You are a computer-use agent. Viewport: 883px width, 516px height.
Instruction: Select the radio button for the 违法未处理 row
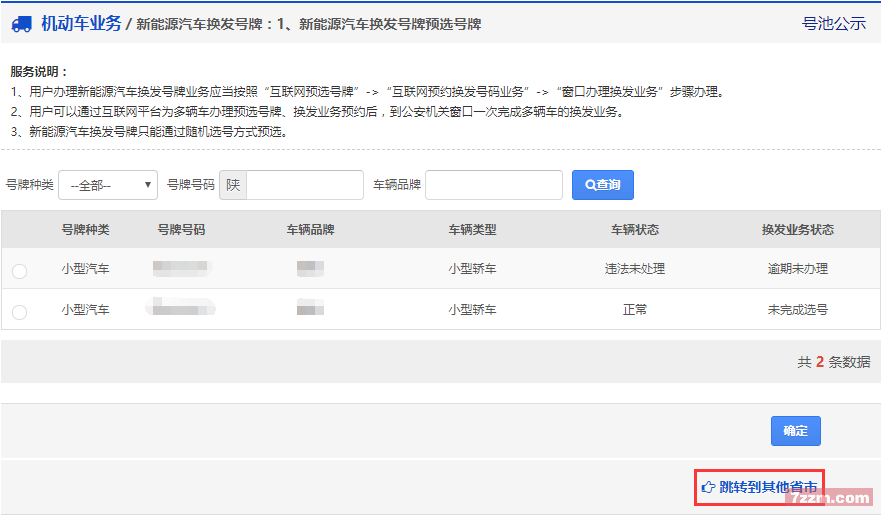tap(20, 271)
